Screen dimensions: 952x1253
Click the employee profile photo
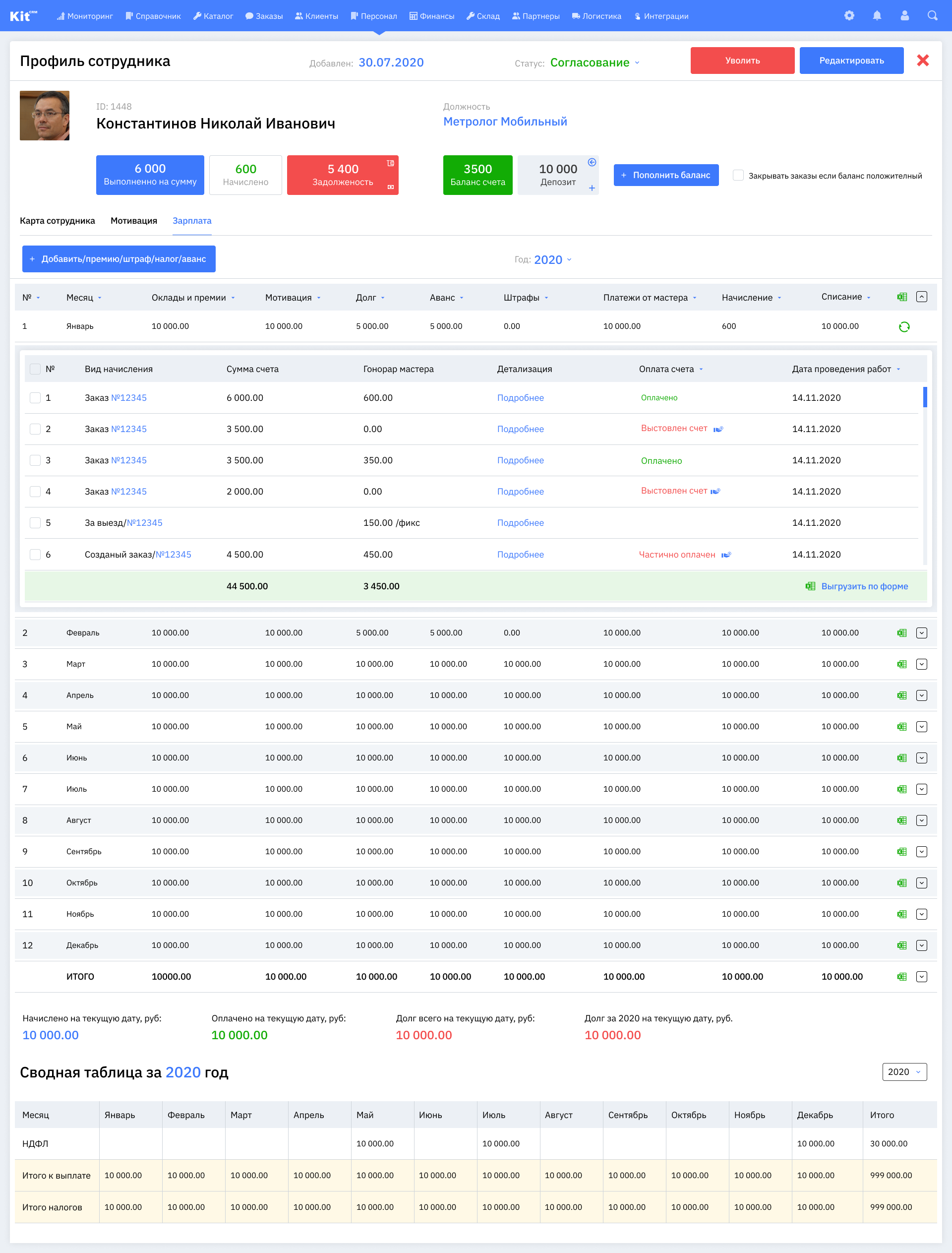[45, 116]
